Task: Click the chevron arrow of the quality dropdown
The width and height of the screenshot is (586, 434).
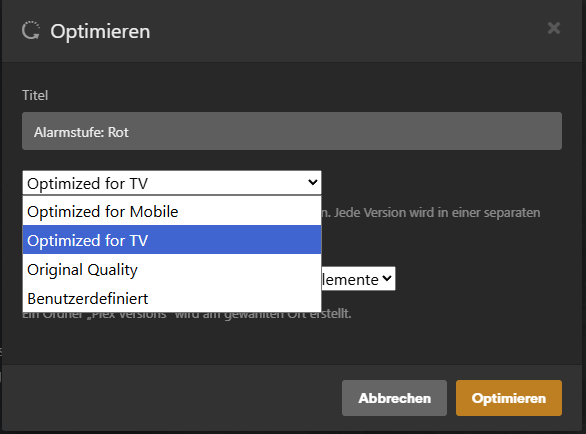Action: (x=312, y=182)
